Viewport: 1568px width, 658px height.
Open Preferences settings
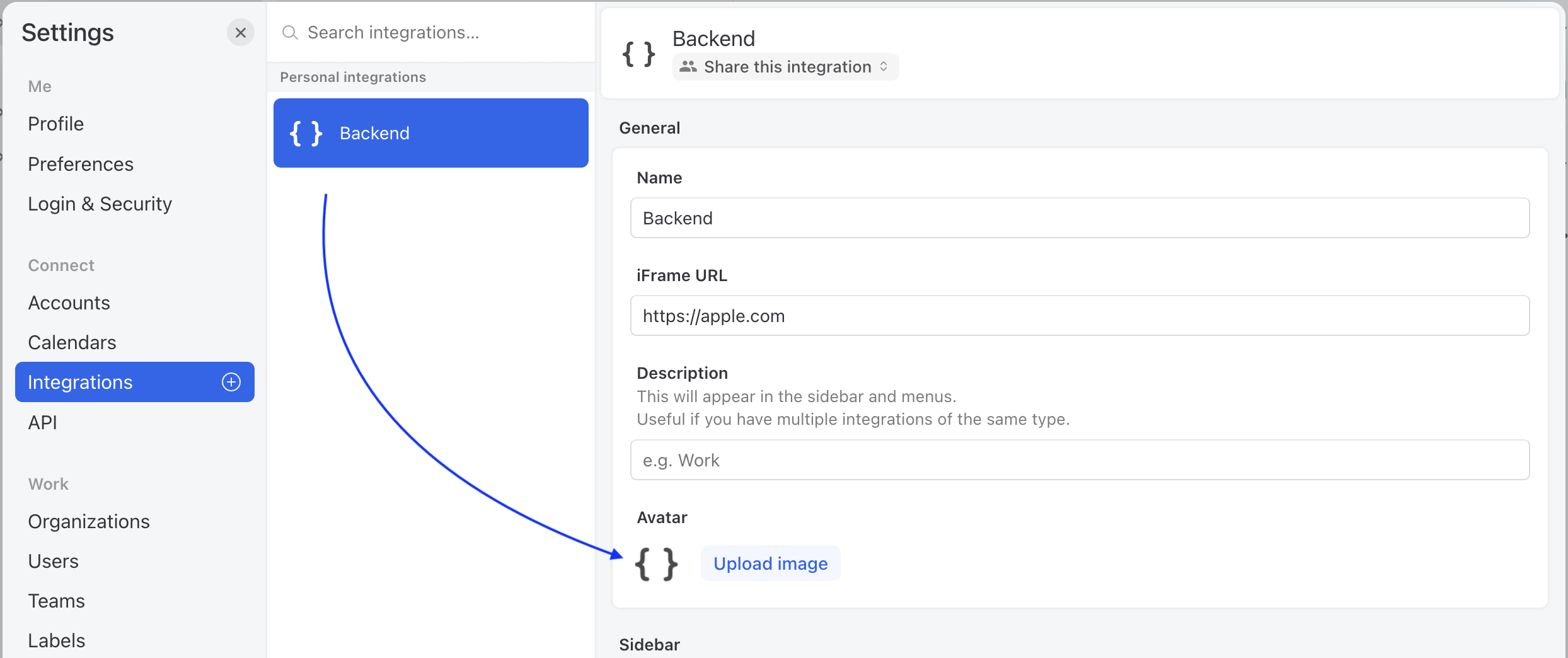point(81,164)
